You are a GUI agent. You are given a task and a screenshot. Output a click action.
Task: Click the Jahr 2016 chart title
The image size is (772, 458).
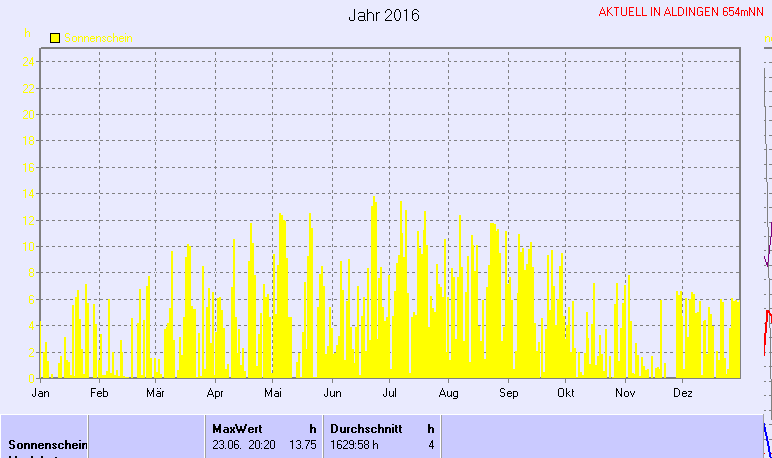pyautogui.click(x=384, y=16)
